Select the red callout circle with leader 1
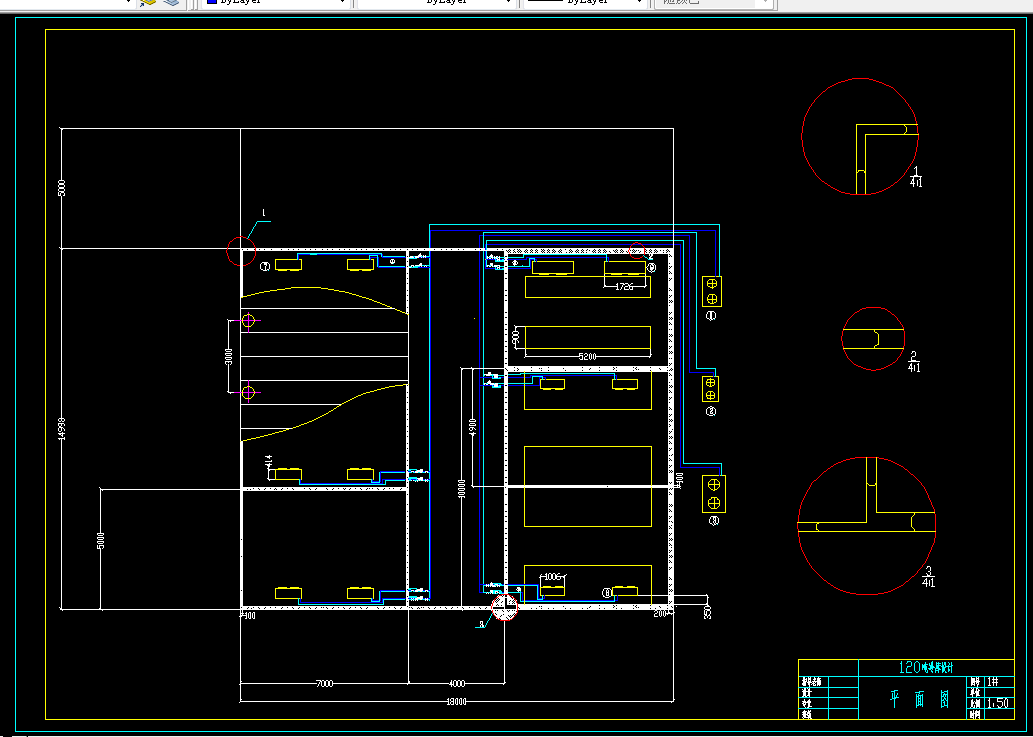 [241, 251]
